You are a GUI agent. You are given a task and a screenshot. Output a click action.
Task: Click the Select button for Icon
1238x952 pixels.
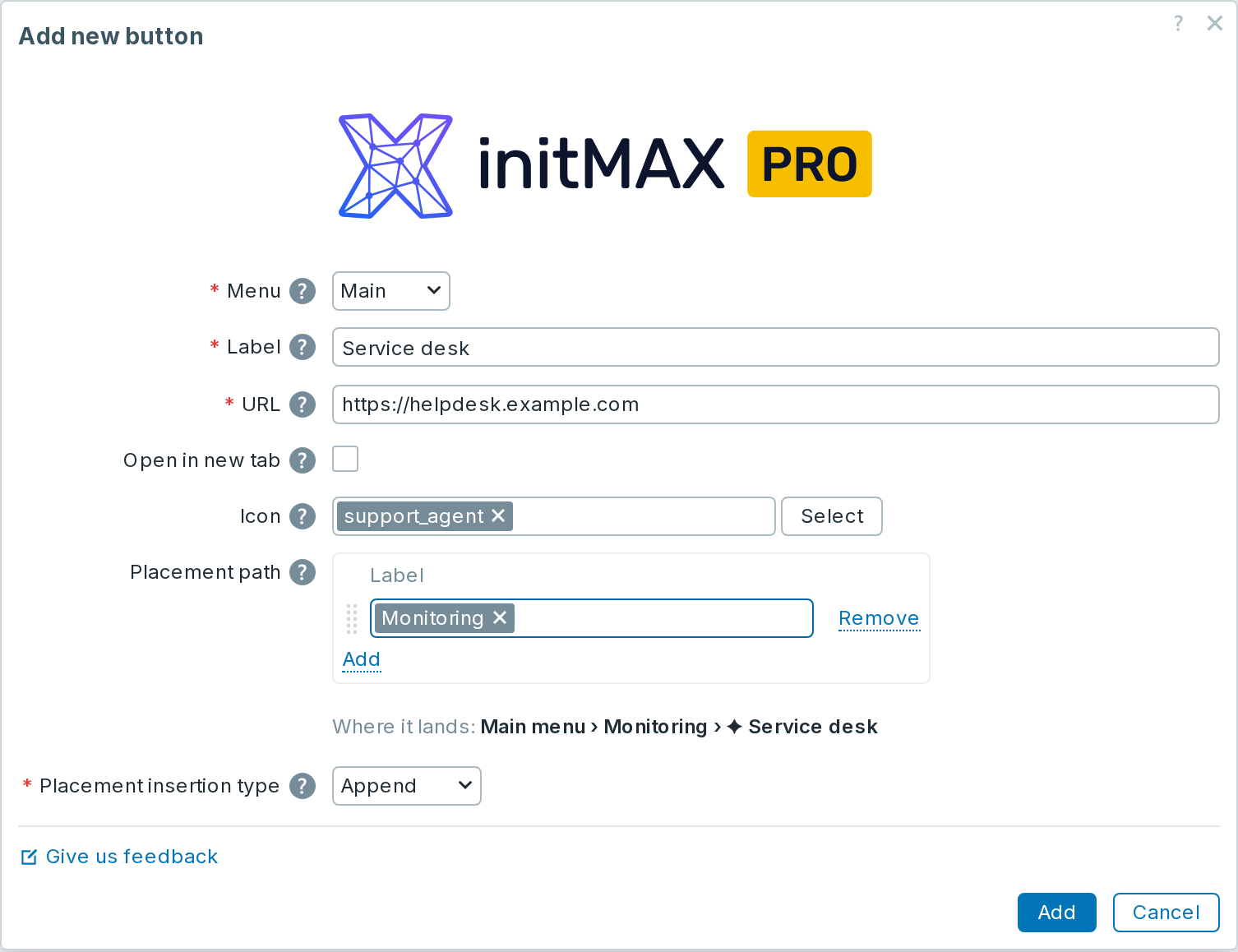[x=832, y=516]
